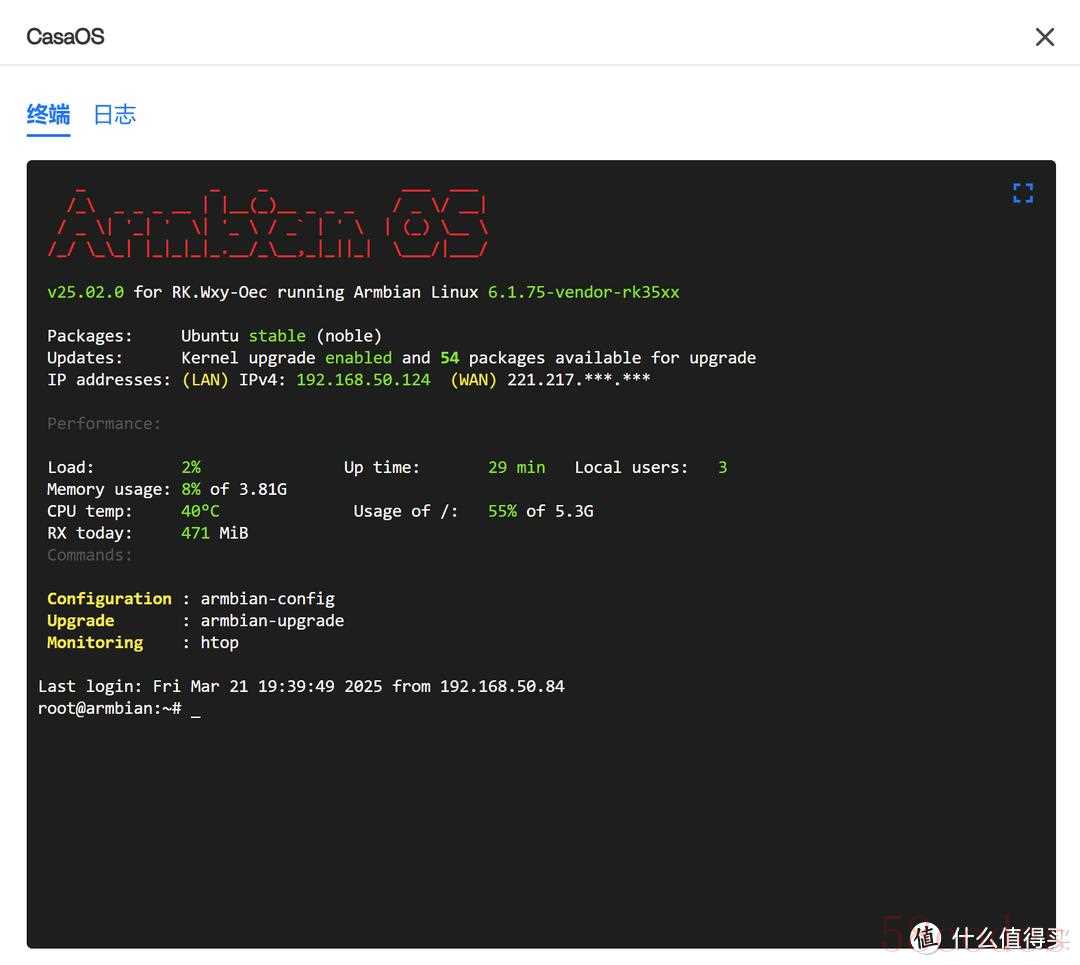The width and height of the screenshot is (1080, 965).
Task: Click the CPU temp 40°C value
Action: click(200, 512)
